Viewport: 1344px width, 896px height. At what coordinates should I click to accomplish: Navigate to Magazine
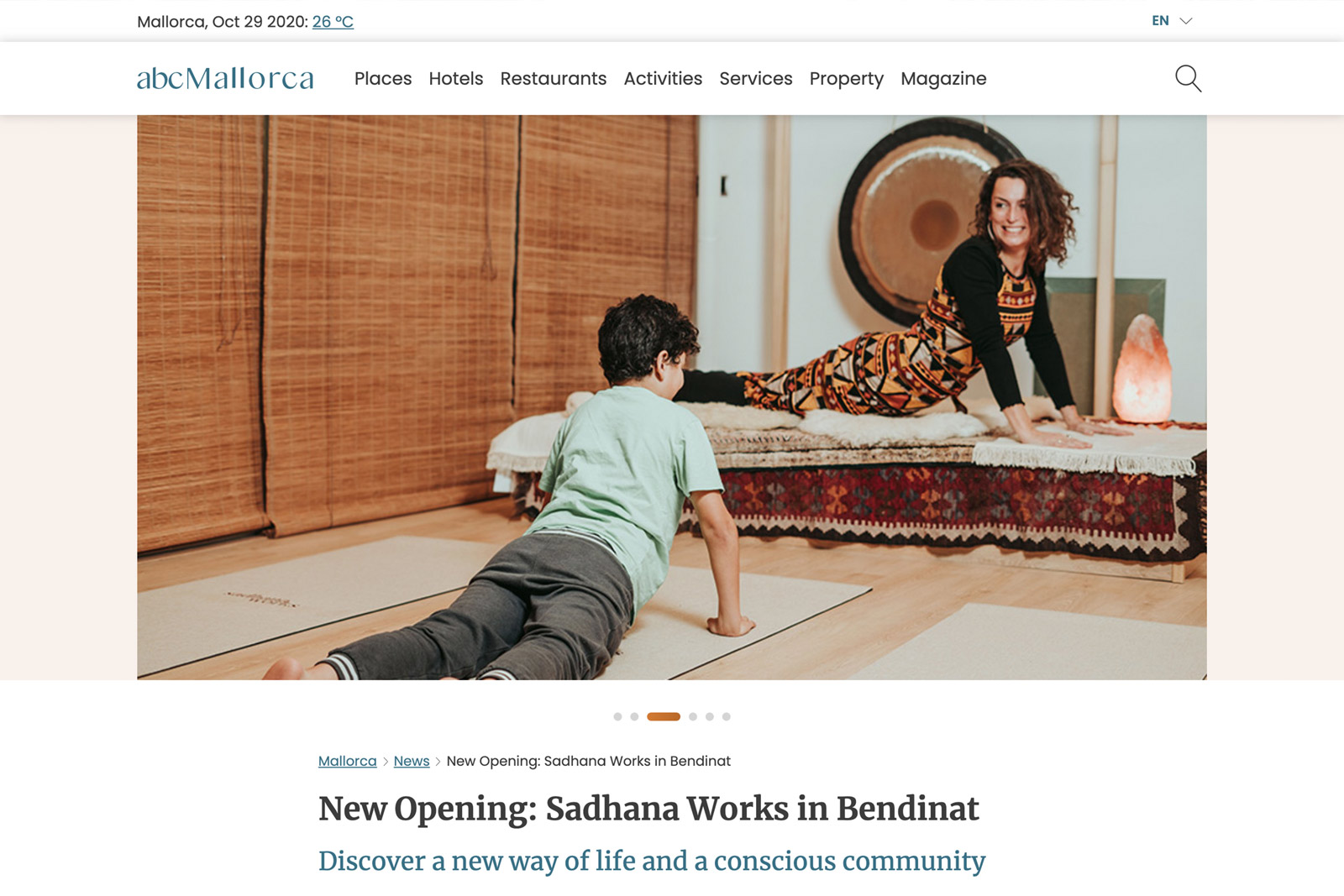coord(943,79)
